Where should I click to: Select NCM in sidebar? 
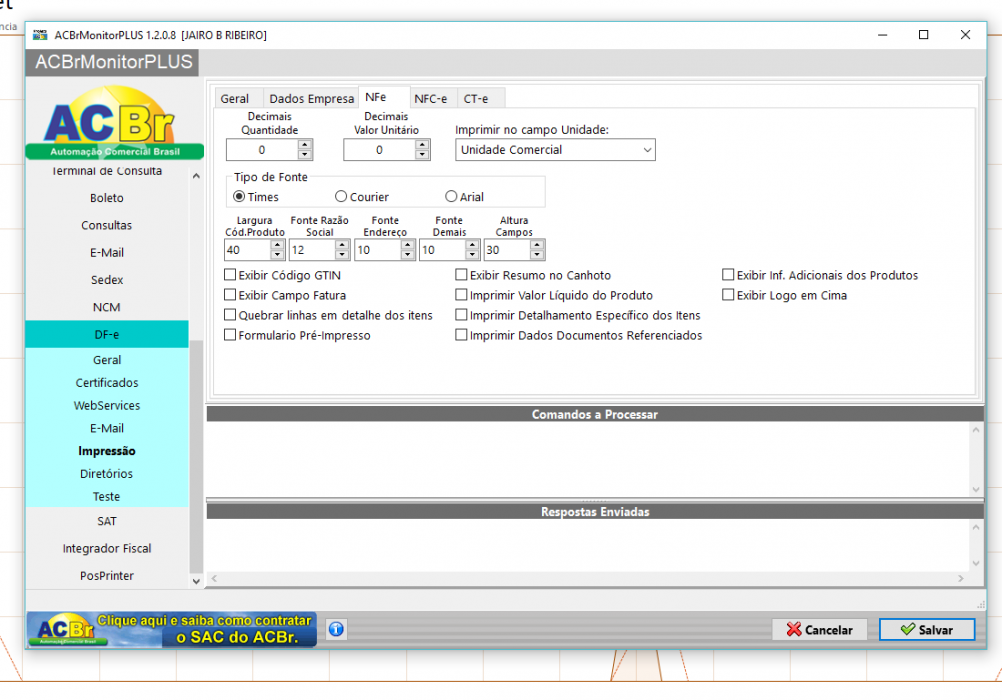[107, 307]
